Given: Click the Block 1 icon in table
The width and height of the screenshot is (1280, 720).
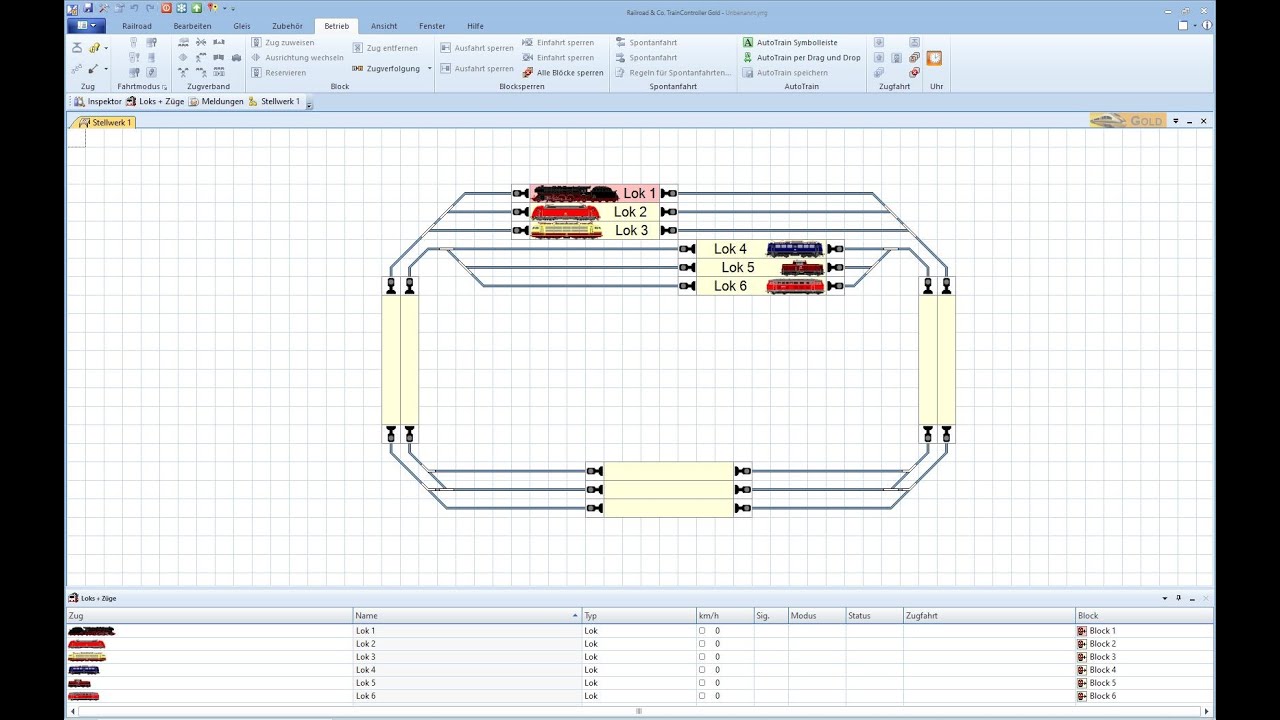Looking at the screenshot, I should click(x=1082, y=631).
